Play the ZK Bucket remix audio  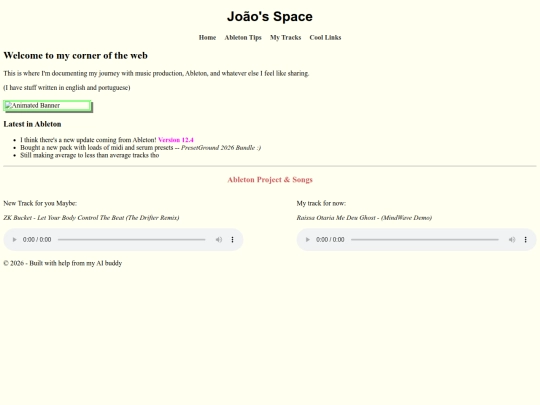coord(14,240)
